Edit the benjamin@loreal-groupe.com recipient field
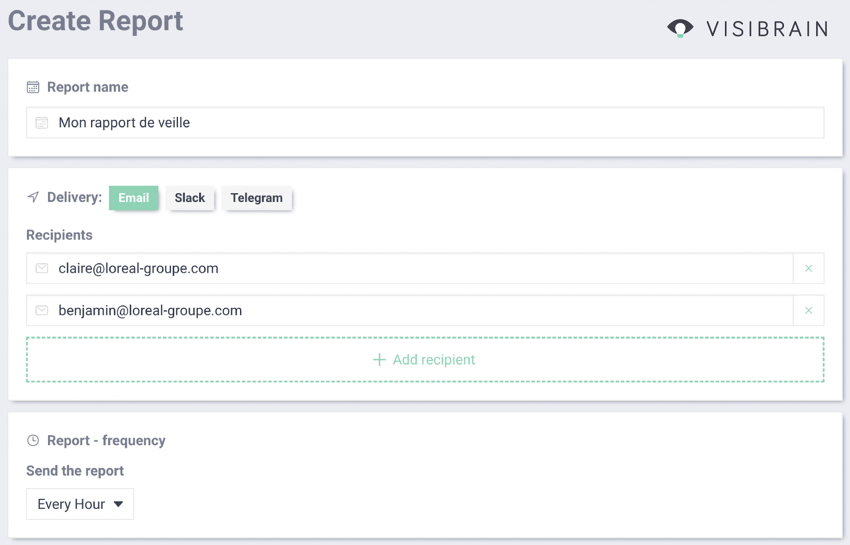Image resolution: width=850 pixels, height=545 pixels. 410,310
